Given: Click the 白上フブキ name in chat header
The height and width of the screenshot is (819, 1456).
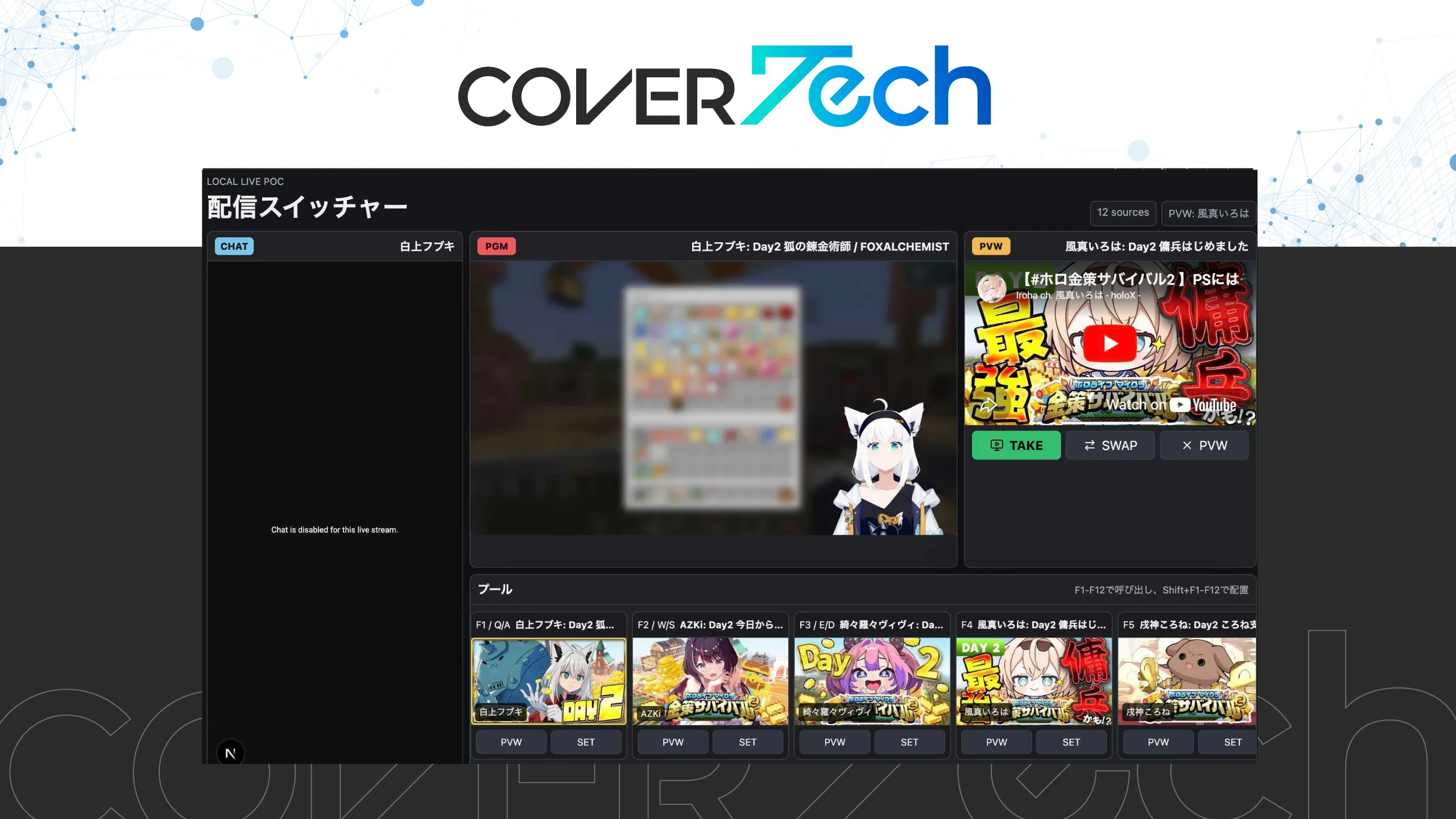Looking at the screenshot, I should [427, 246].
